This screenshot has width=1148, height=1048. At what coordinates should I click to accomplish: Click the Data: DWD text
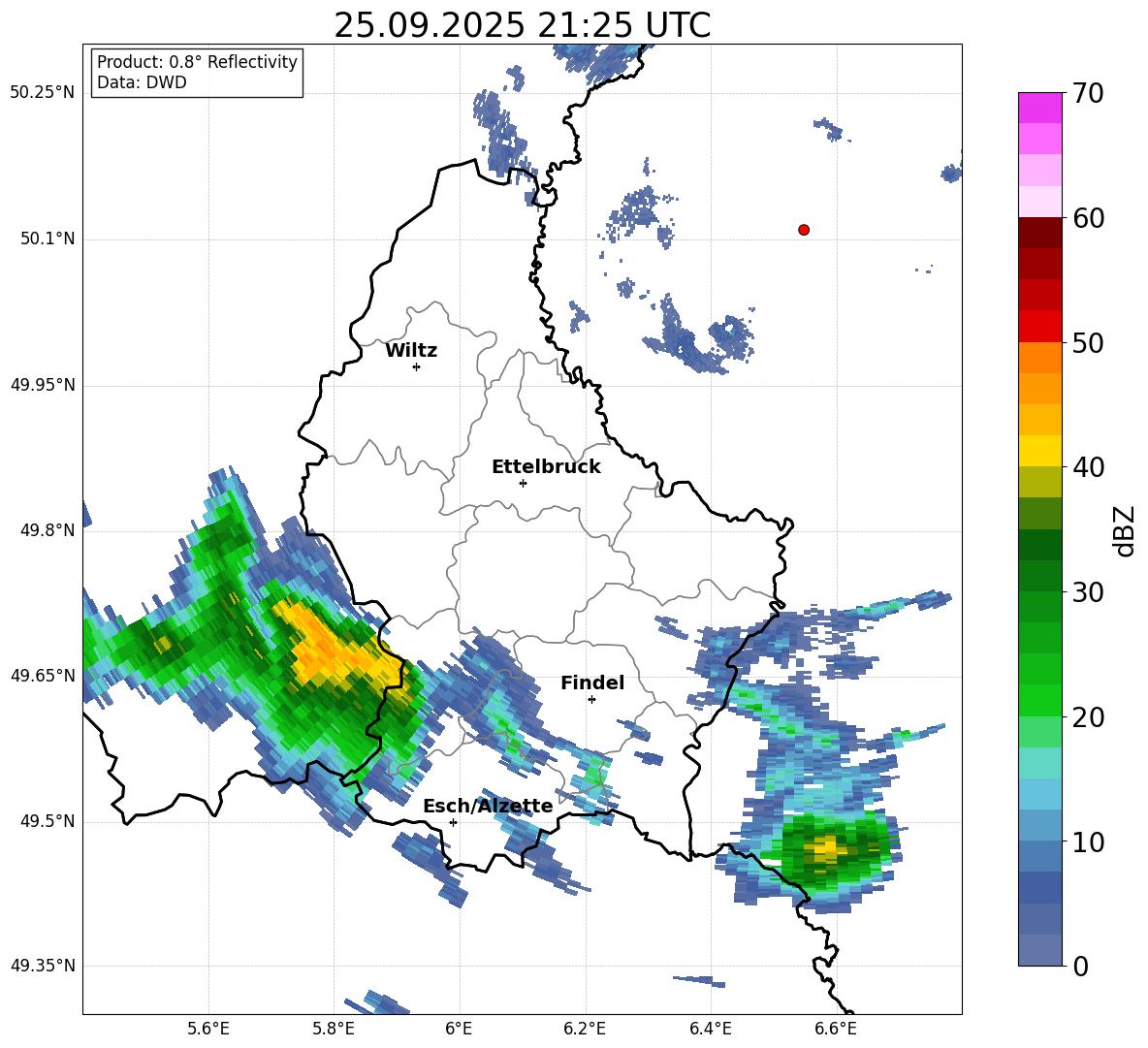point(142,82)
